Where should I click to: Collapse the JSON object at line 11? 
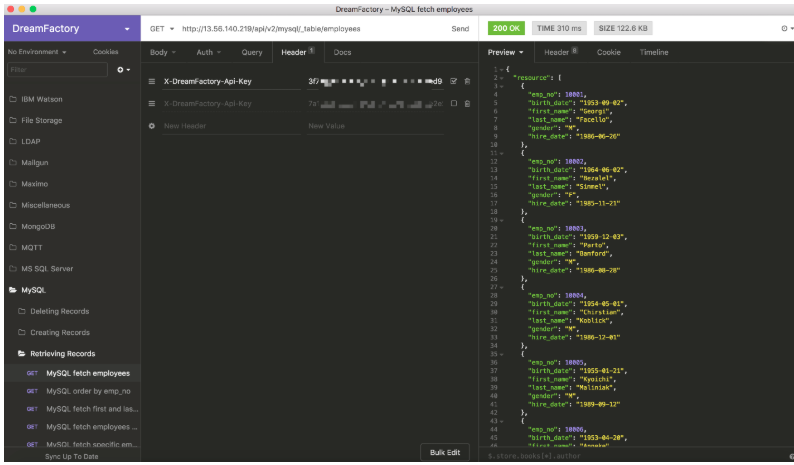coord(501,153)
